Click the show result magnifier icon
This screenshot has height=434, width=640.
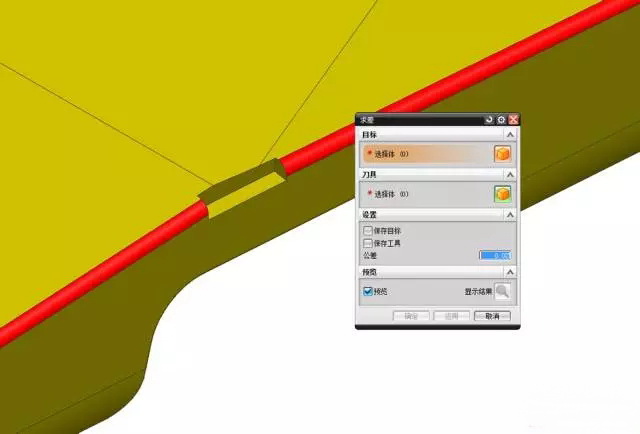pos(502,292)
